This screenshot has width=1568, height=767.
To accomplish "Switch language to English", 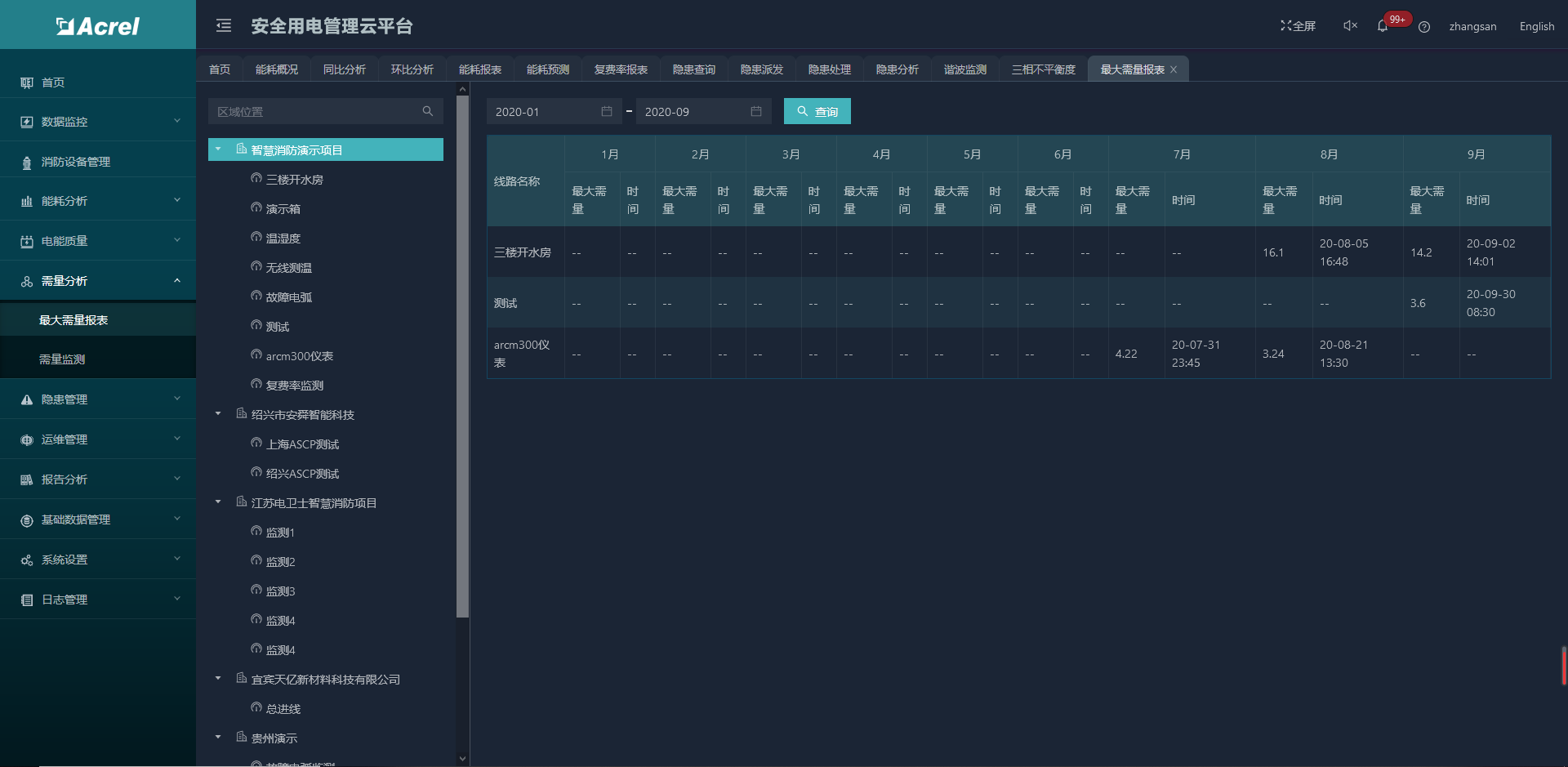I will tap(1536, 26).
